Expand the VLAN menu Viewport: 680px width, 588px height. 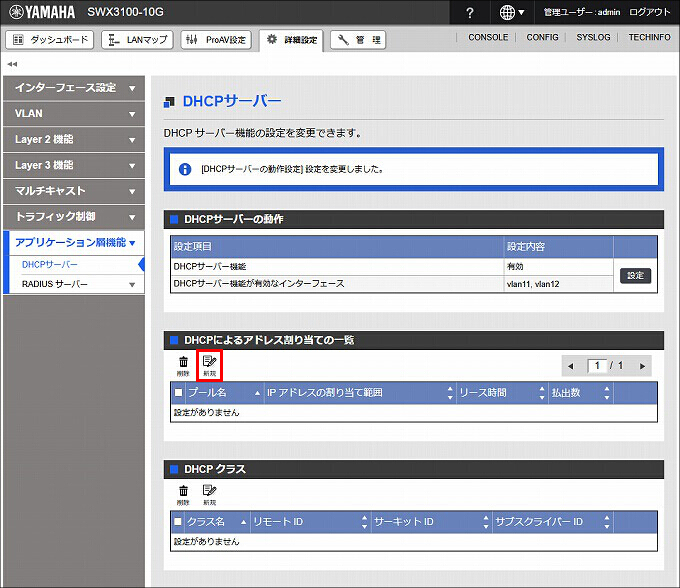coord(74,114)
